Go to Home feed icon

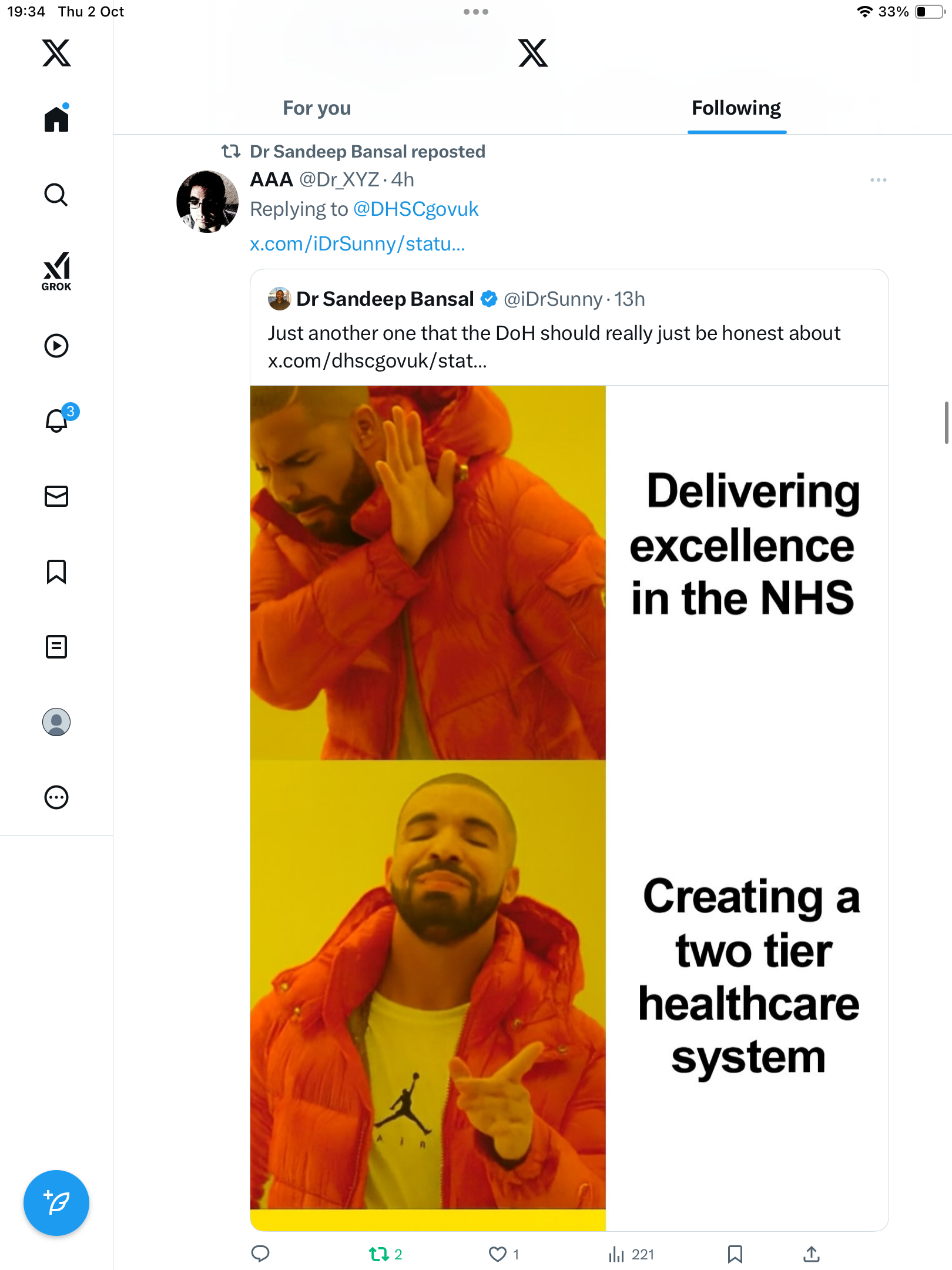(56, 119)
